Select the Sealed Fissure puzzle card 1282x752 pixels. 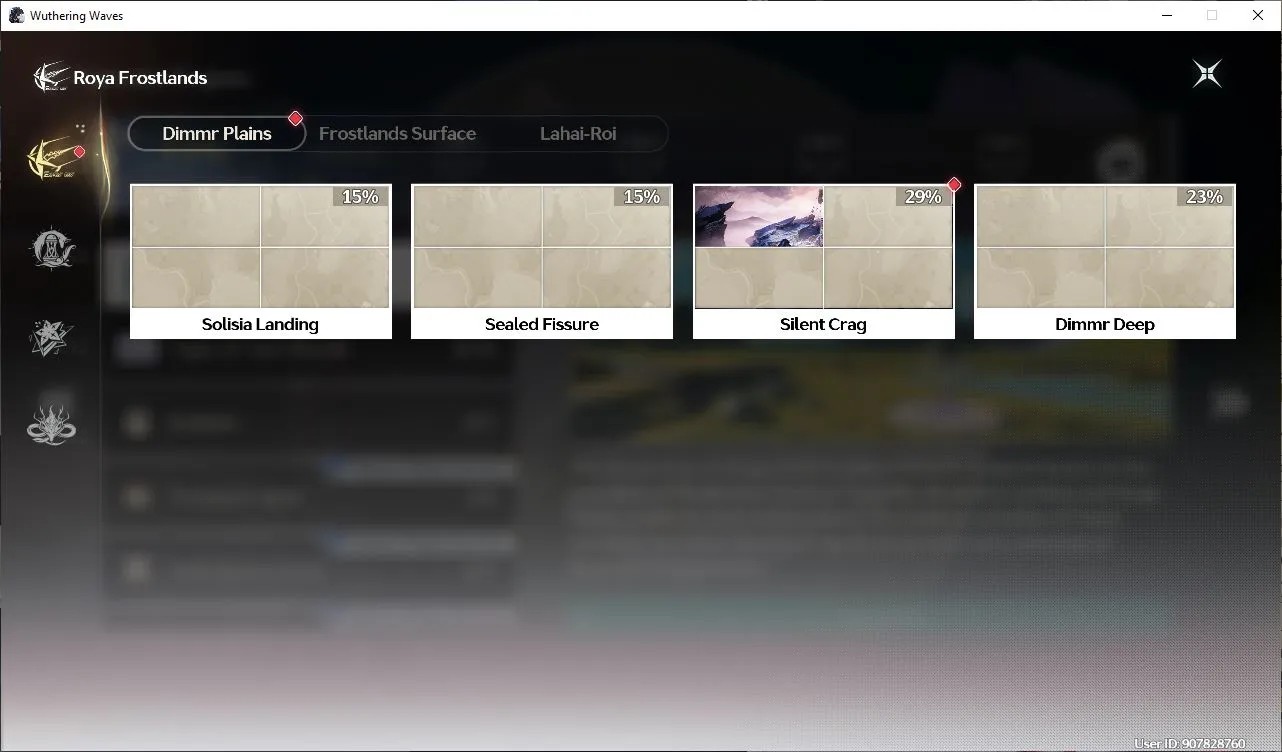point(542,261)
